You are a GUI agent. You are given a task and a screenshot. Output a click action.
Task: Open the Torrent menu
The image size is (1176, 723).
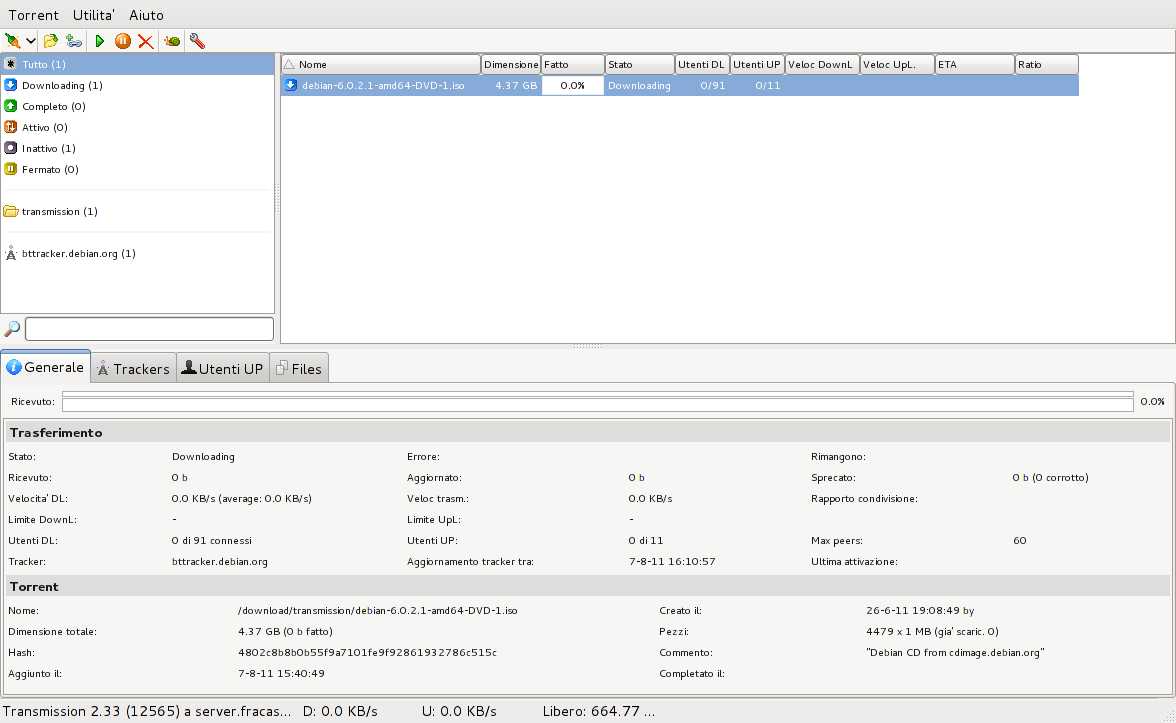tap(33, 15)
